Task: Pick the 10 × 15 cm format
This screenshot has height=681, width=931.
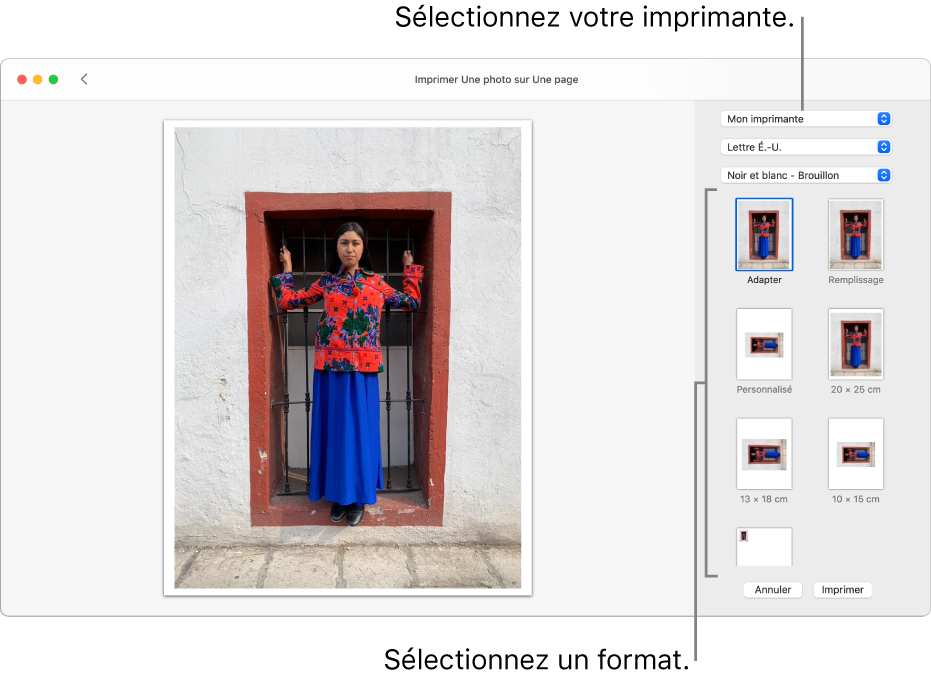Action: tap(855, 453)
